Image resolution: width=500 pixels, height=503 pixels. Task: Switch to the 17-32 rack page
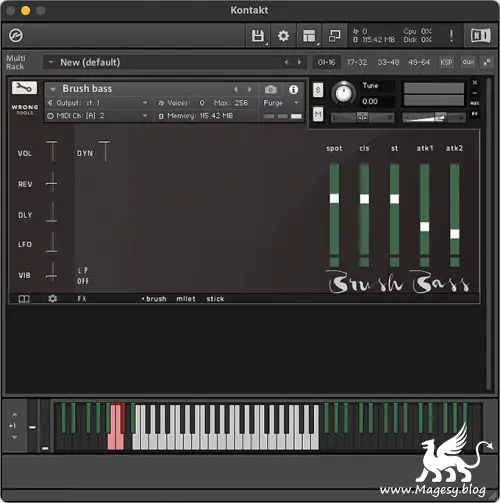(x=357, y=62)
